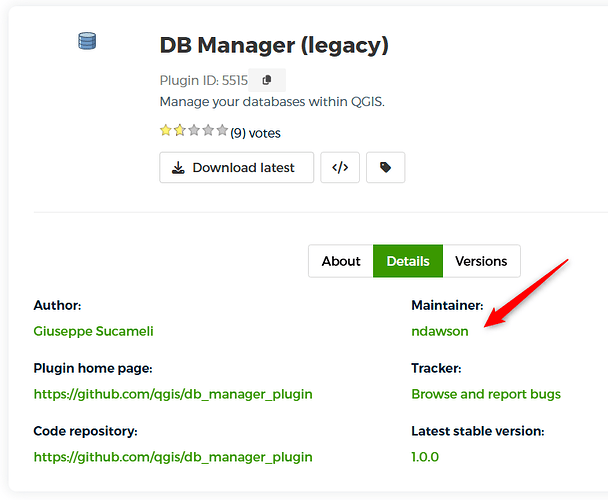Image resolution: width=608 pixels, height=500 pixels.
Task: Click the first rating star
Action: coord(166,130)
